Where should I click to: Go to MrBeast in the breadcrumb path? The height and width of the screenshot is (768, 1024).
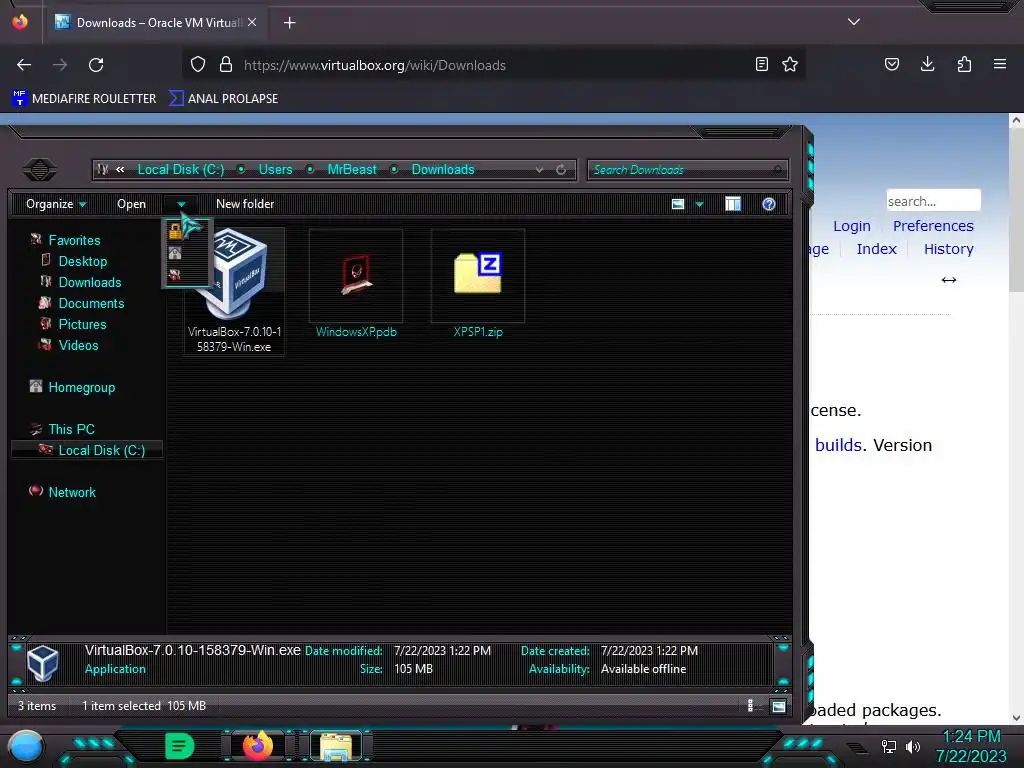(352, 170)
